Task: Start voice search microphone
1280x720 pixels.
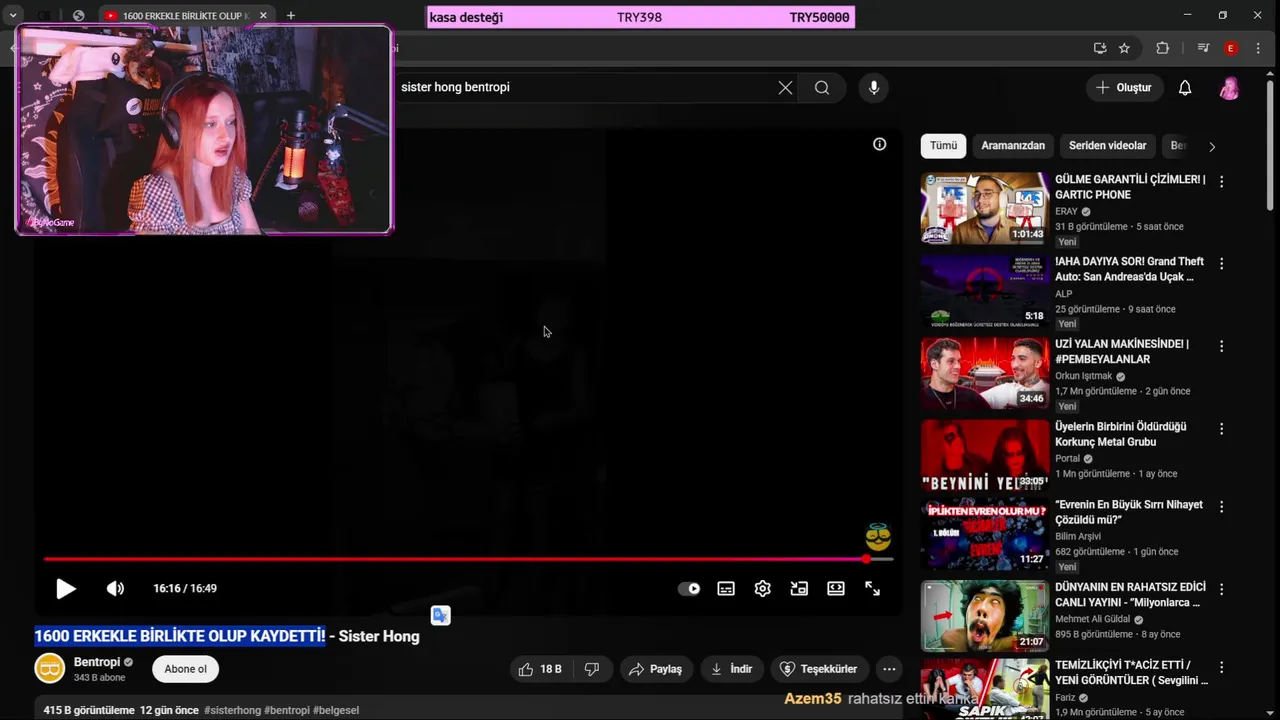Action: coord(874,88)
